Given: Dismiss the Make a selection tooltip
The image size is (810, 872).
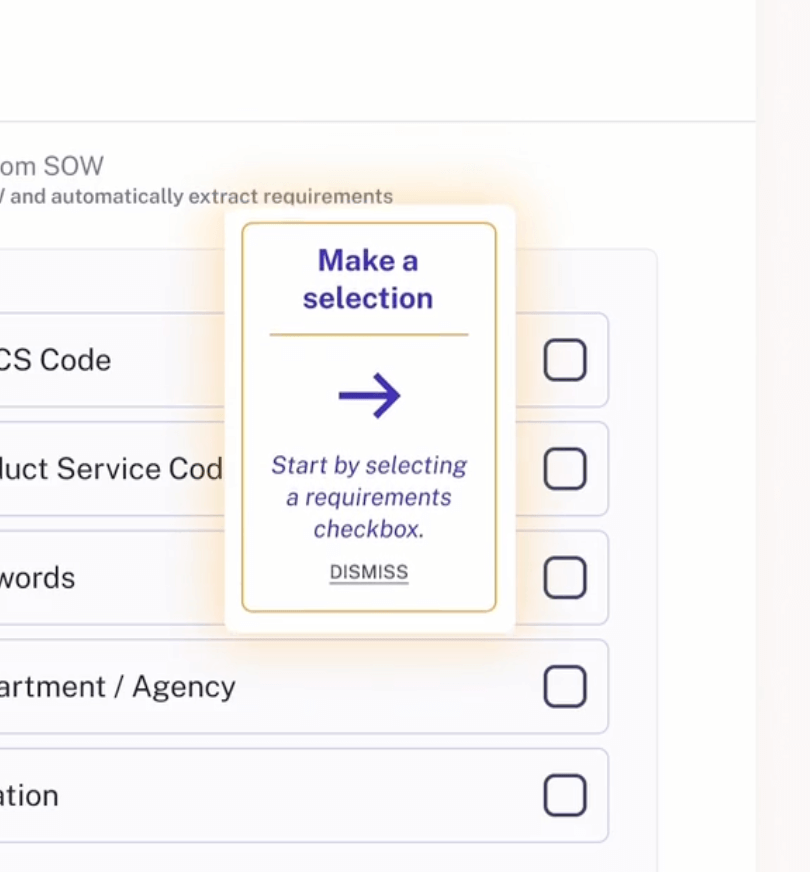Looking at the screenshot, I should pyautogui.click(x=369, y=572).
